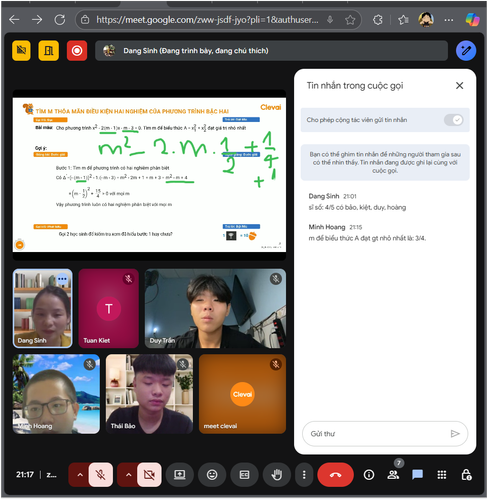488x500 pixels.
Task: Turn on the camera
Action: (x=149, y=475)
